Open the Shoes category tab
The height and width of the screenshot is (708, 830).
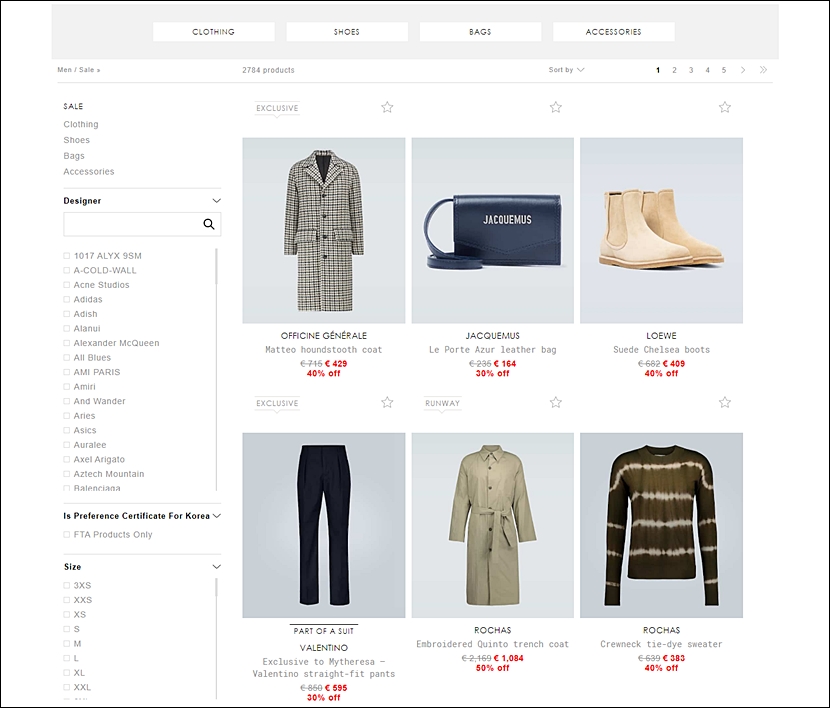(347, 32)
